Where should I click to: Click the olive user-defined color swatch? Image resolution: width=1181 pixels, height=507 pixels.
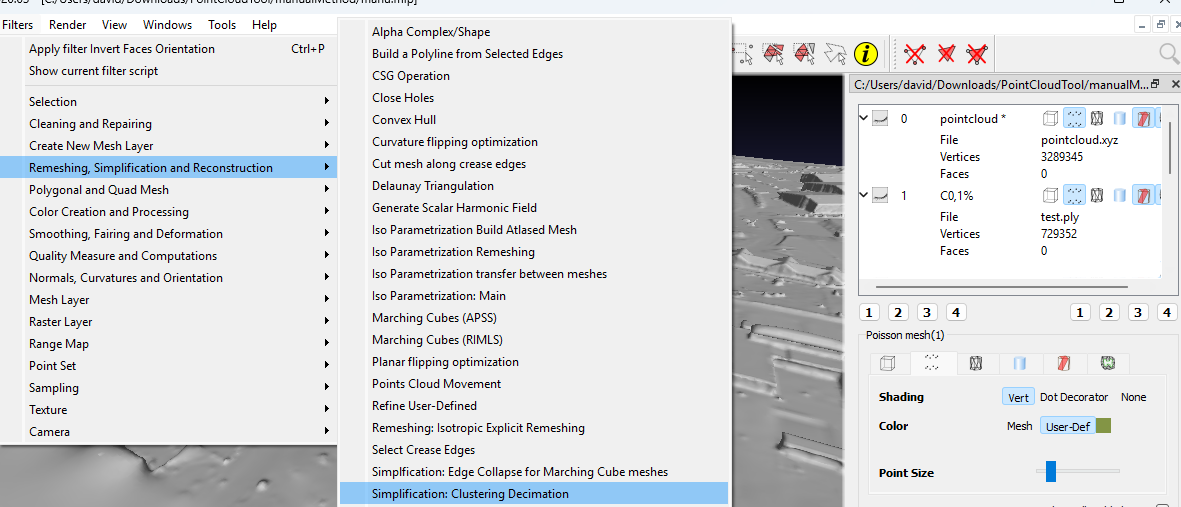(x=1104, y=426)
